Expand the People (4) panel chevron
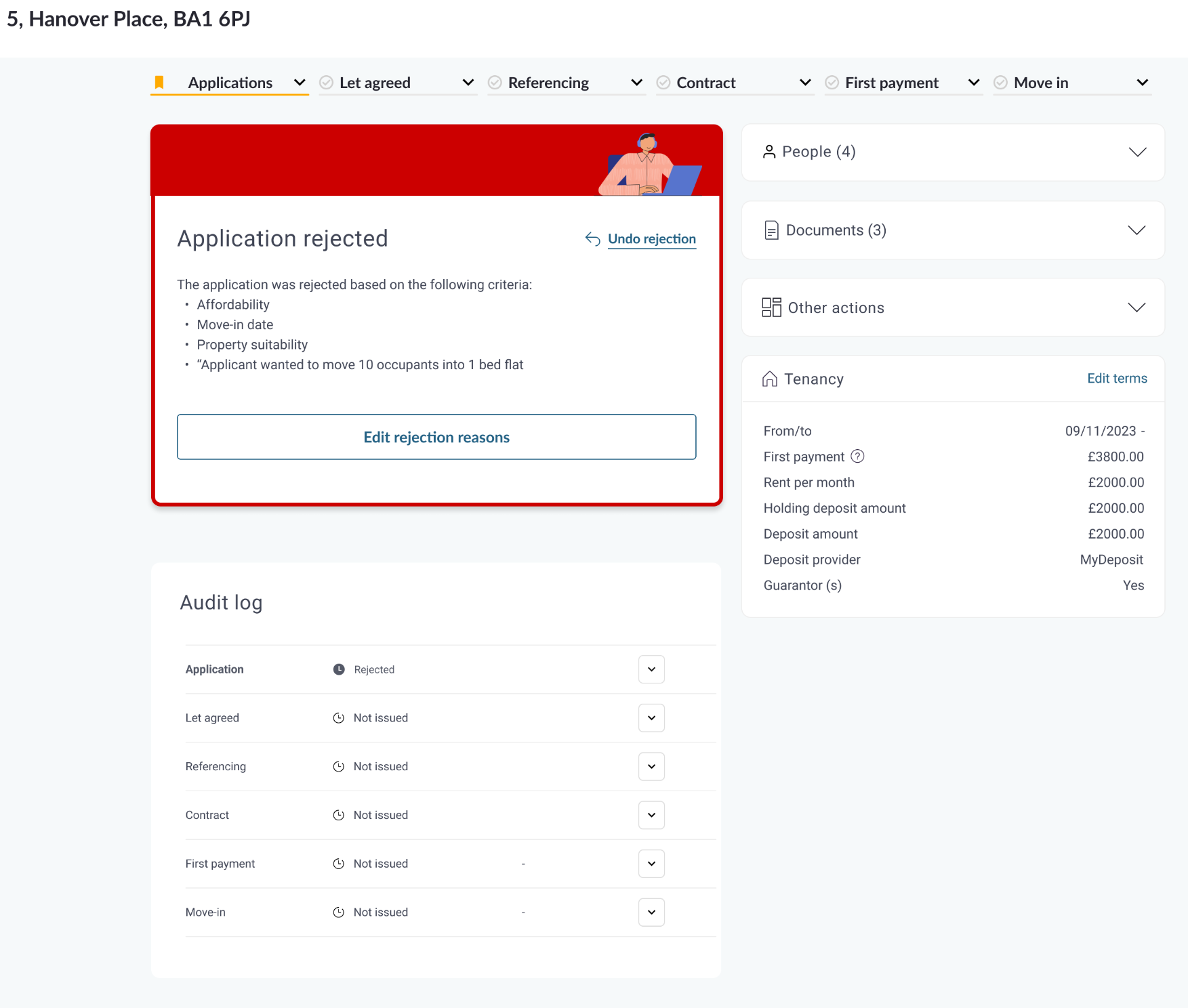The height and width of the screenshot is (1008, 1188). pyautogui.click(x=1138, y=152)
